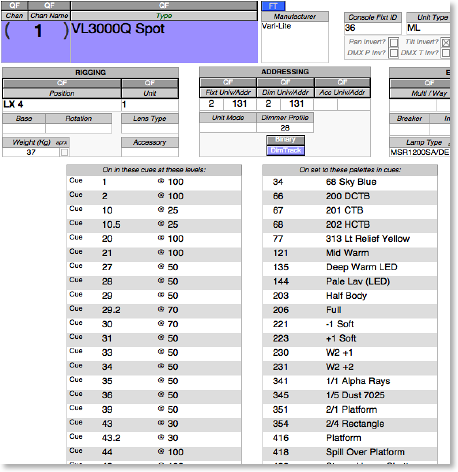Click the Lens Type field
458x472 pixels.
click(x=150, y=129)
